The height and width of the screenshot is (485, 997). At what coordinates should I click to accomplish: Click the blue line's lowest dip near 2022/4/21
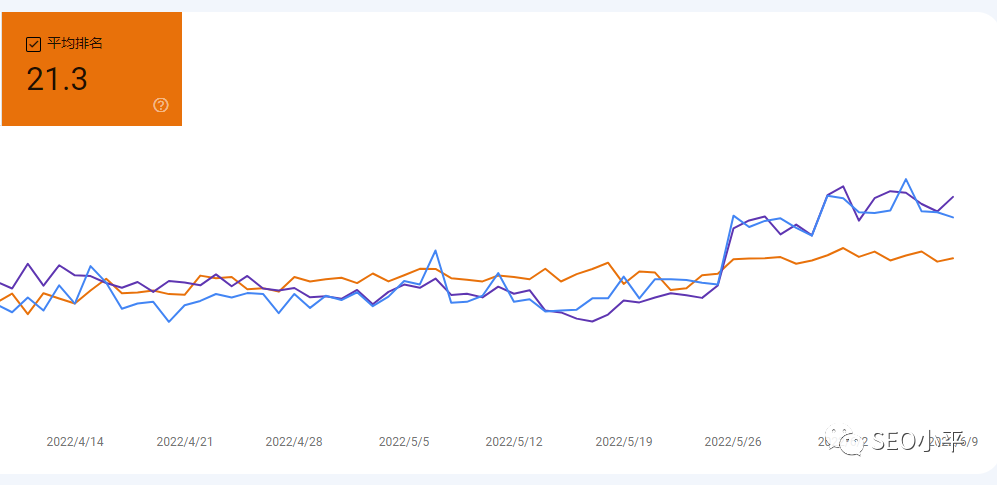[x=169, y=321]
